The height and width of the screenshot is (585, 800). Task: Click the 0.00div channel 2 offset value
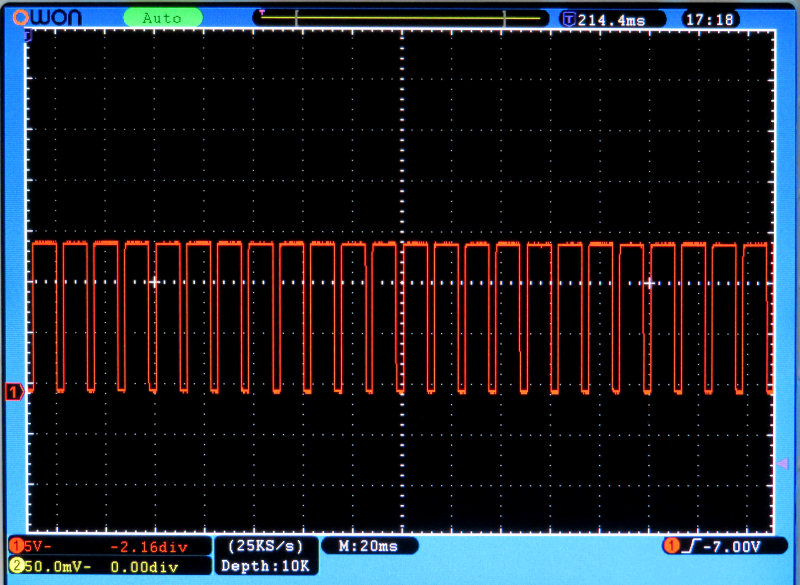144,567
